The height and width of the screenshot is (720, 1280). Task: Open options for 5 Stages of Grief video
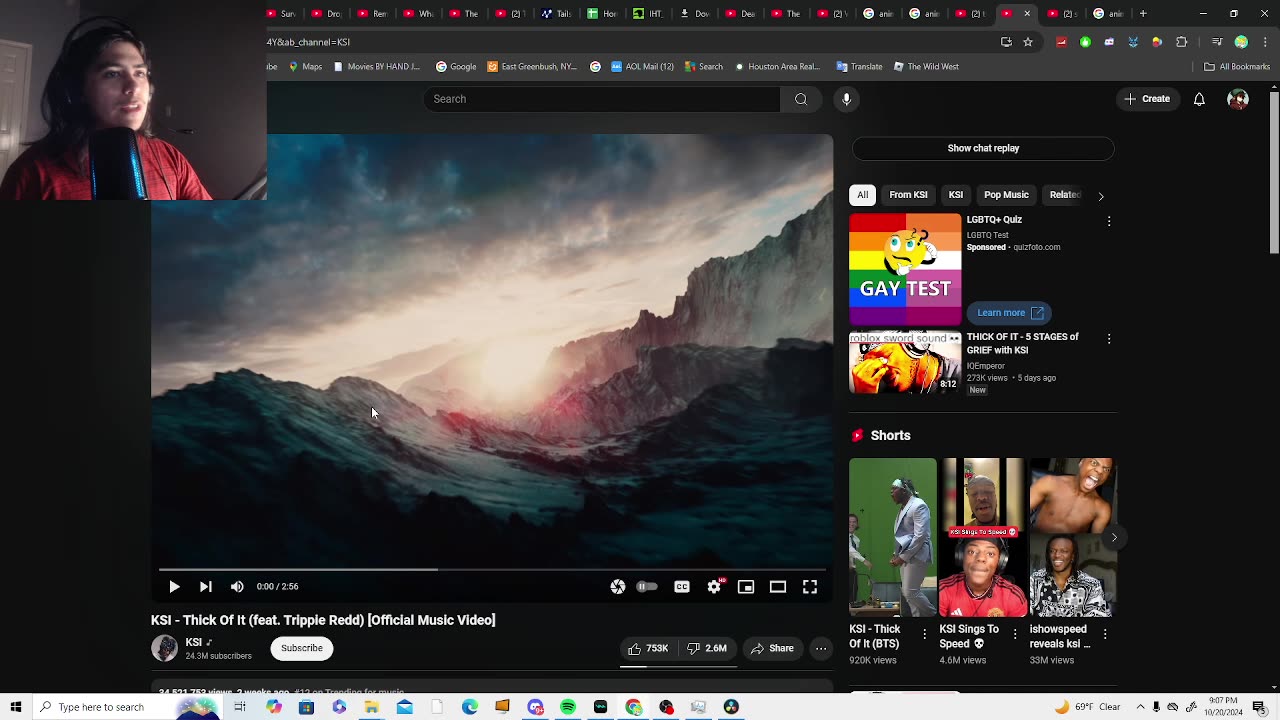pyautogui.click(x=1109, y=339)
